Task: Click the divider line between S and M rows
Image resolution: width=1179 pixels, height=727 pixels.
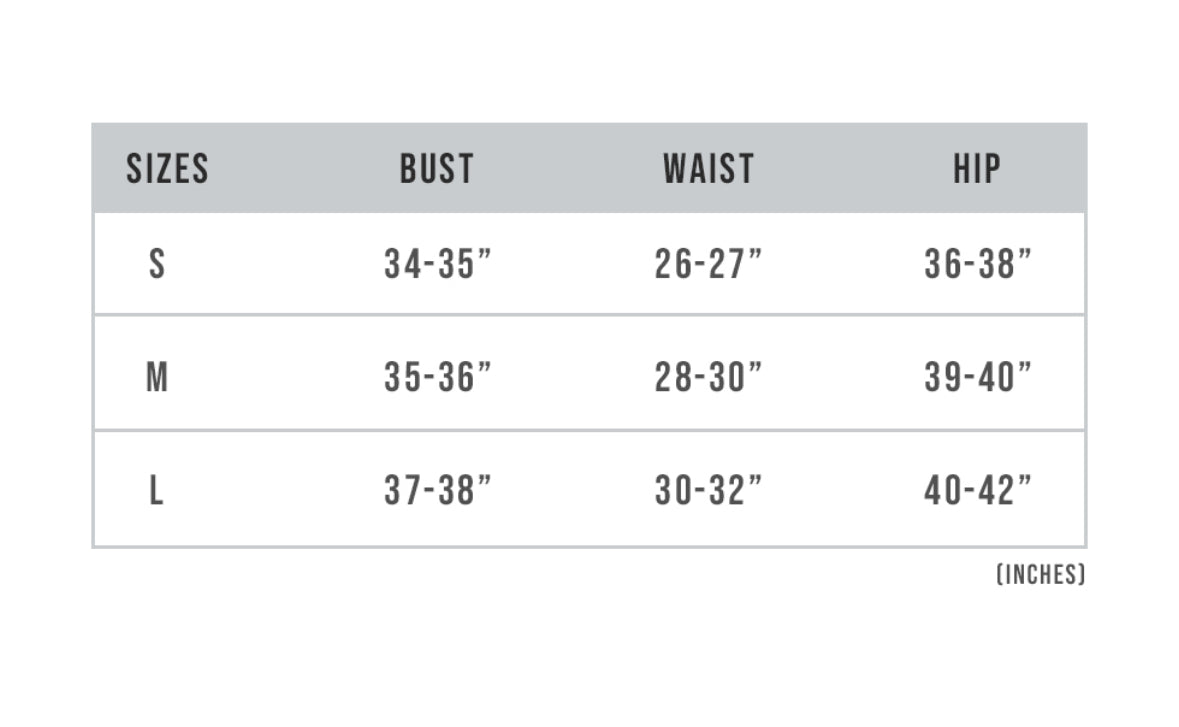Action: click(x=589, y=315)
